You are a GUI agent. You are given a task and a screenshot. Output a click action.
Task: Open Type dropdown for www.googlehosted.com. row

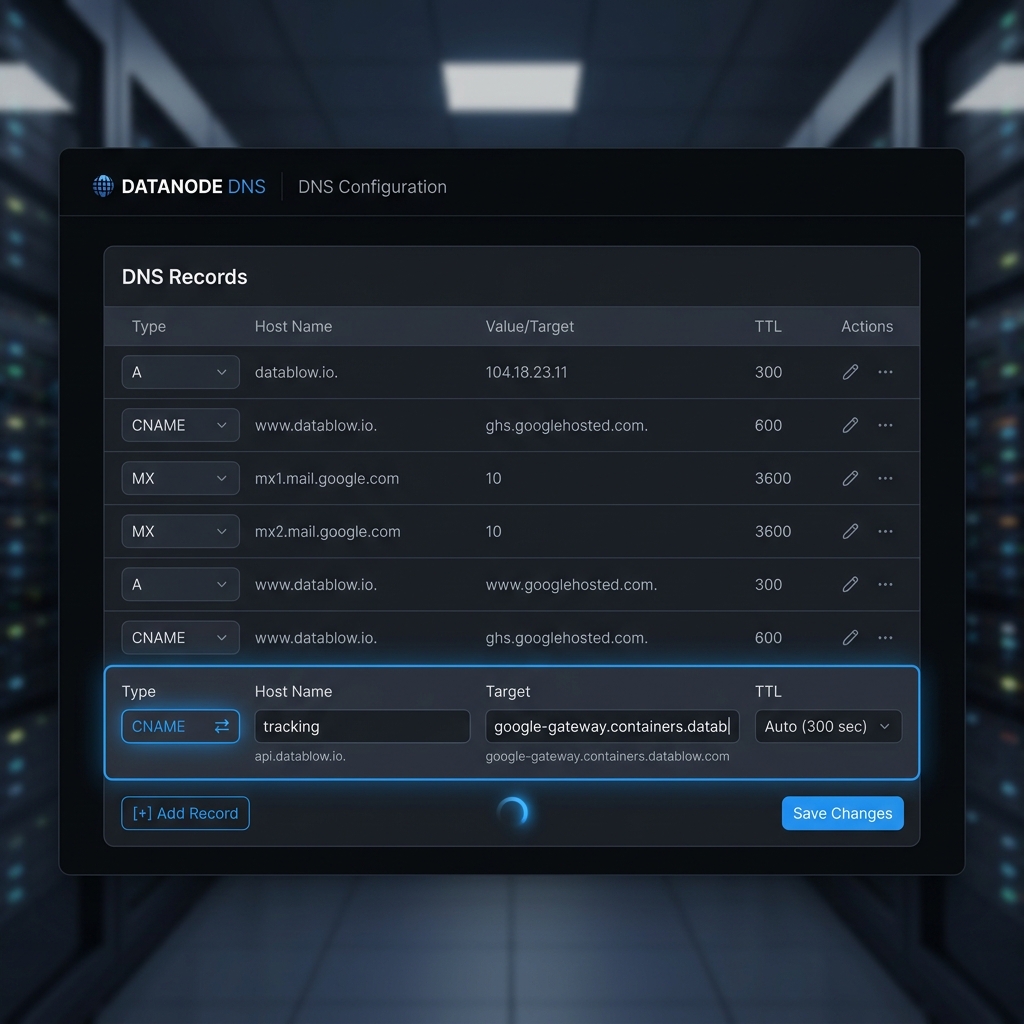(x=180, y=584)
